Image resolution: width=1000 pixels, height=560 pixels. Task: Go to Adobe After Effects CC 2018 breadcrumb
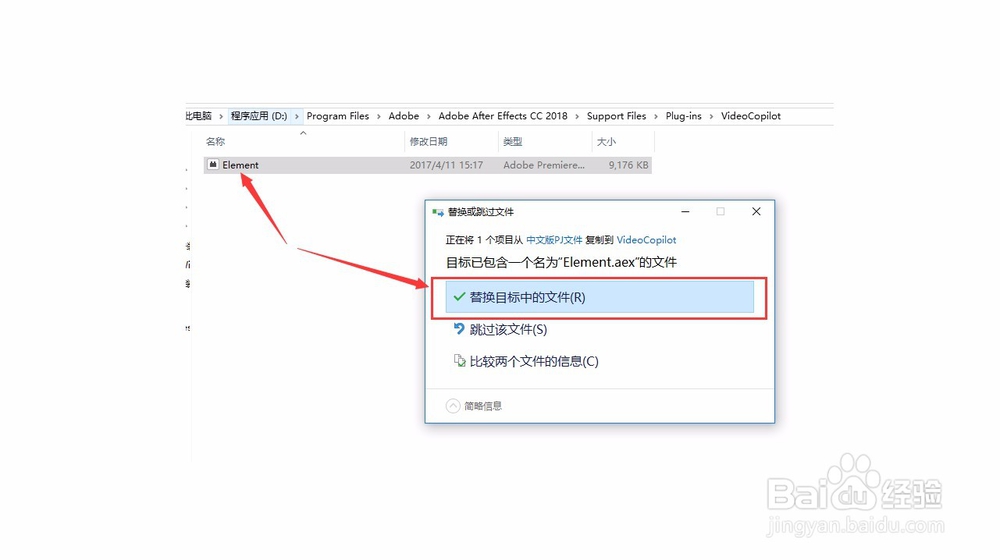(503, 116)
